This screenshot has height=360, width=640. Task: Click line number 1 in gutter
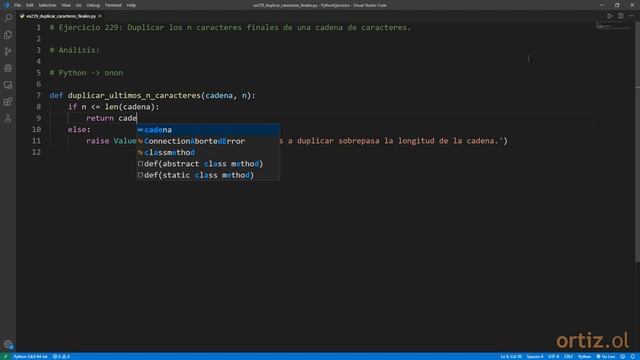(x=38, y=27)
